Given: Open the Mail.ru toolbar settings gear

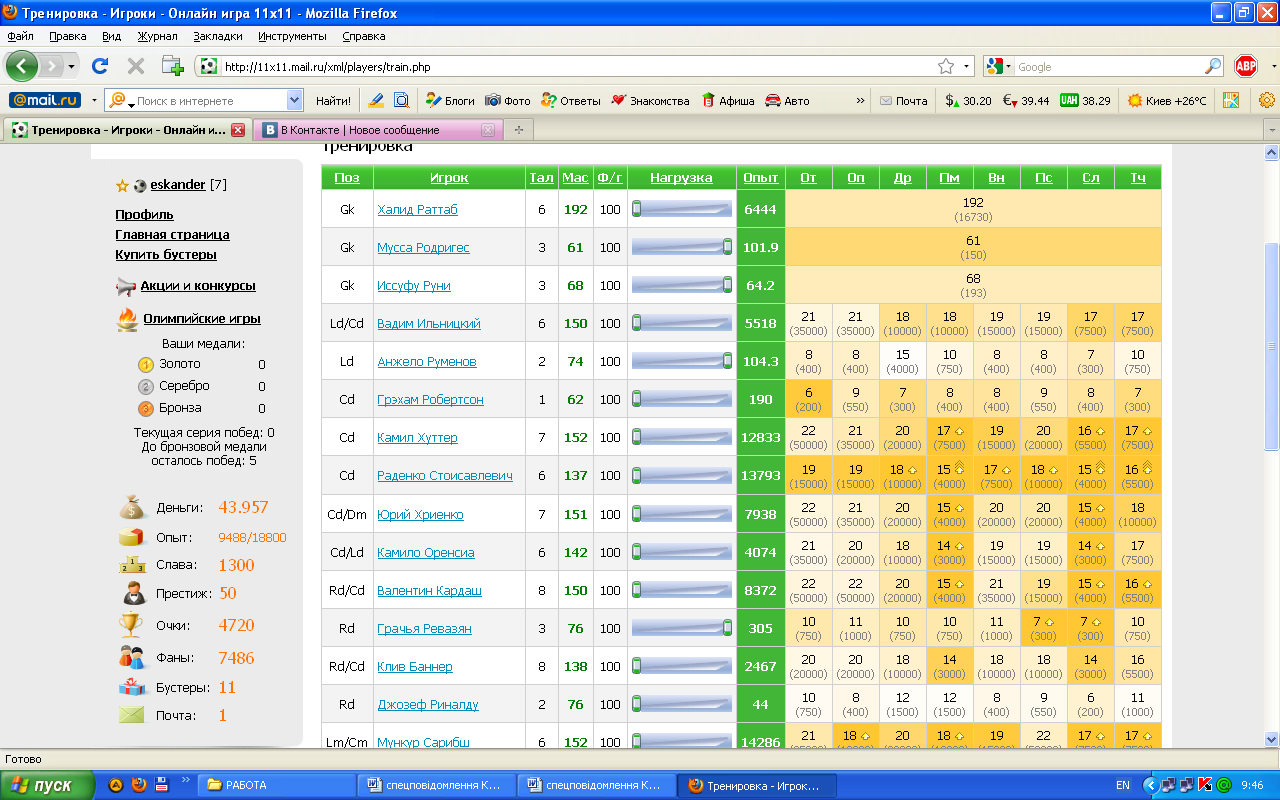Looking at the screenshot, I should 1267,100.
